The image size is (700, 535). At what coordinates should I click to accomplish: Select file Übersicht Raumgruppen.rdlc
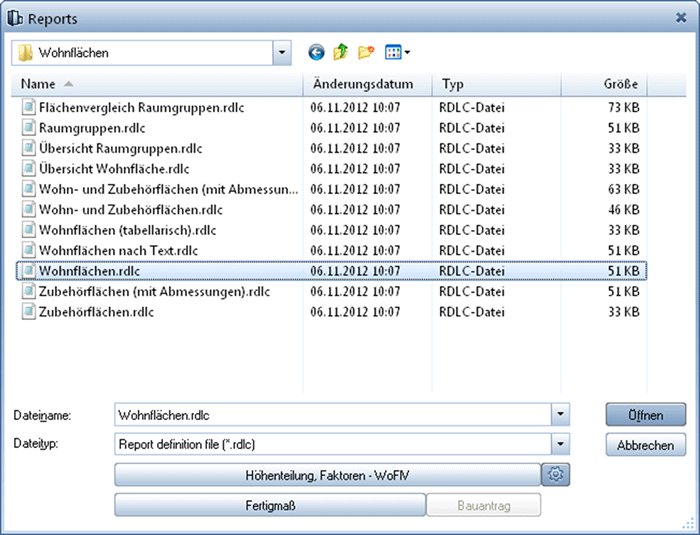tap(121, 148)
